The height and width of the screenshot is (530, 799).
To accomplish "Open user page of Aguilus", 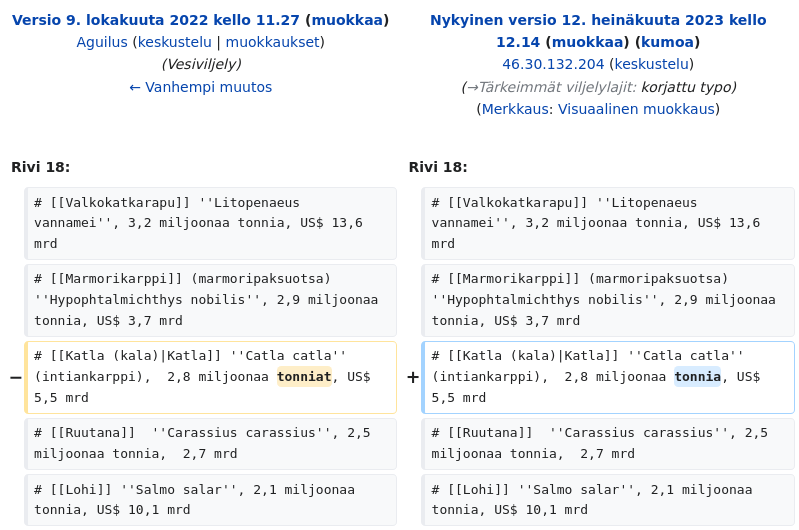I will tap(102, 42).
